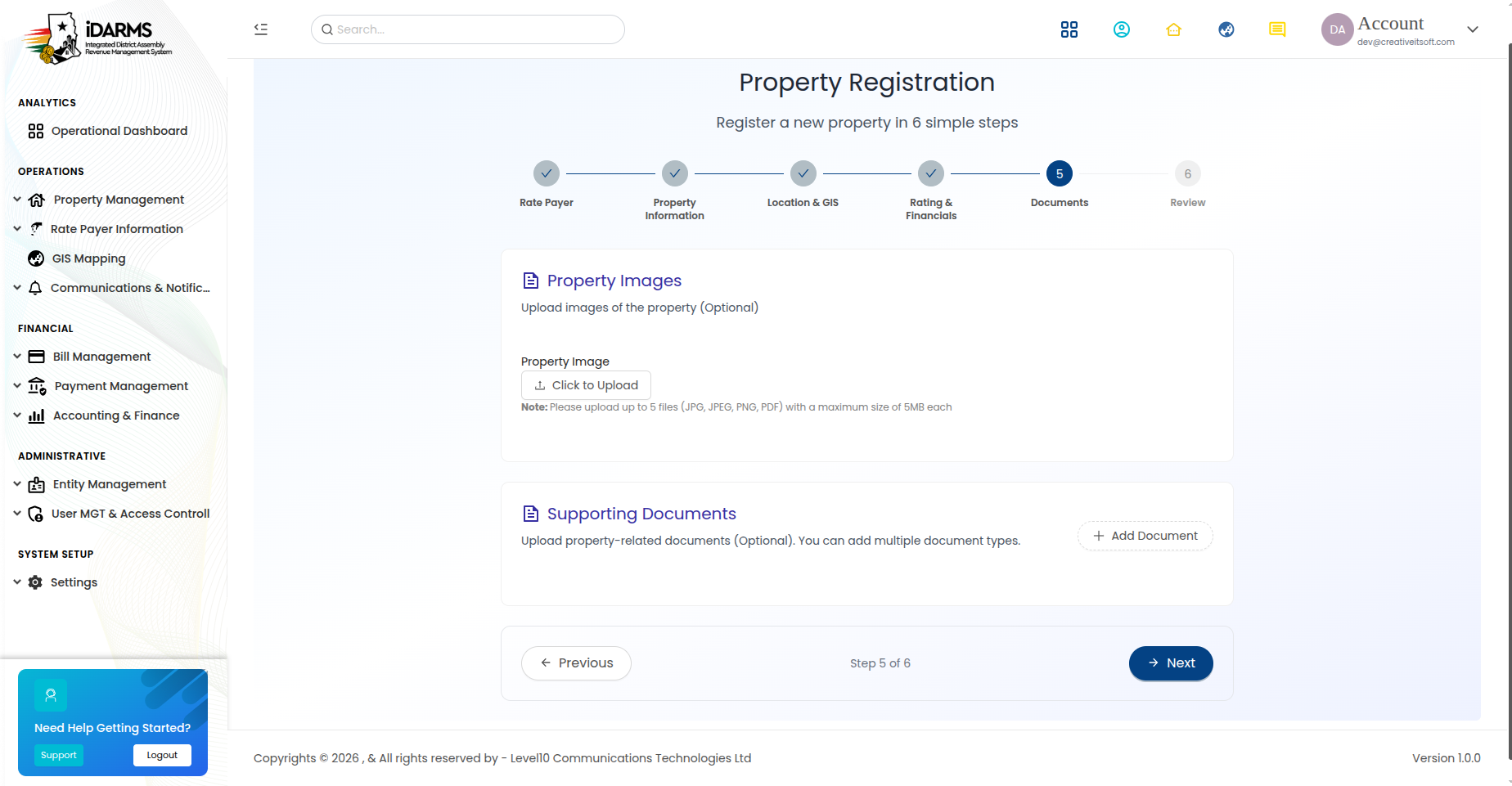Screen dimensions: 1512x786
Task: Expand User MGT & Access Control chevron
Action: 17,513
